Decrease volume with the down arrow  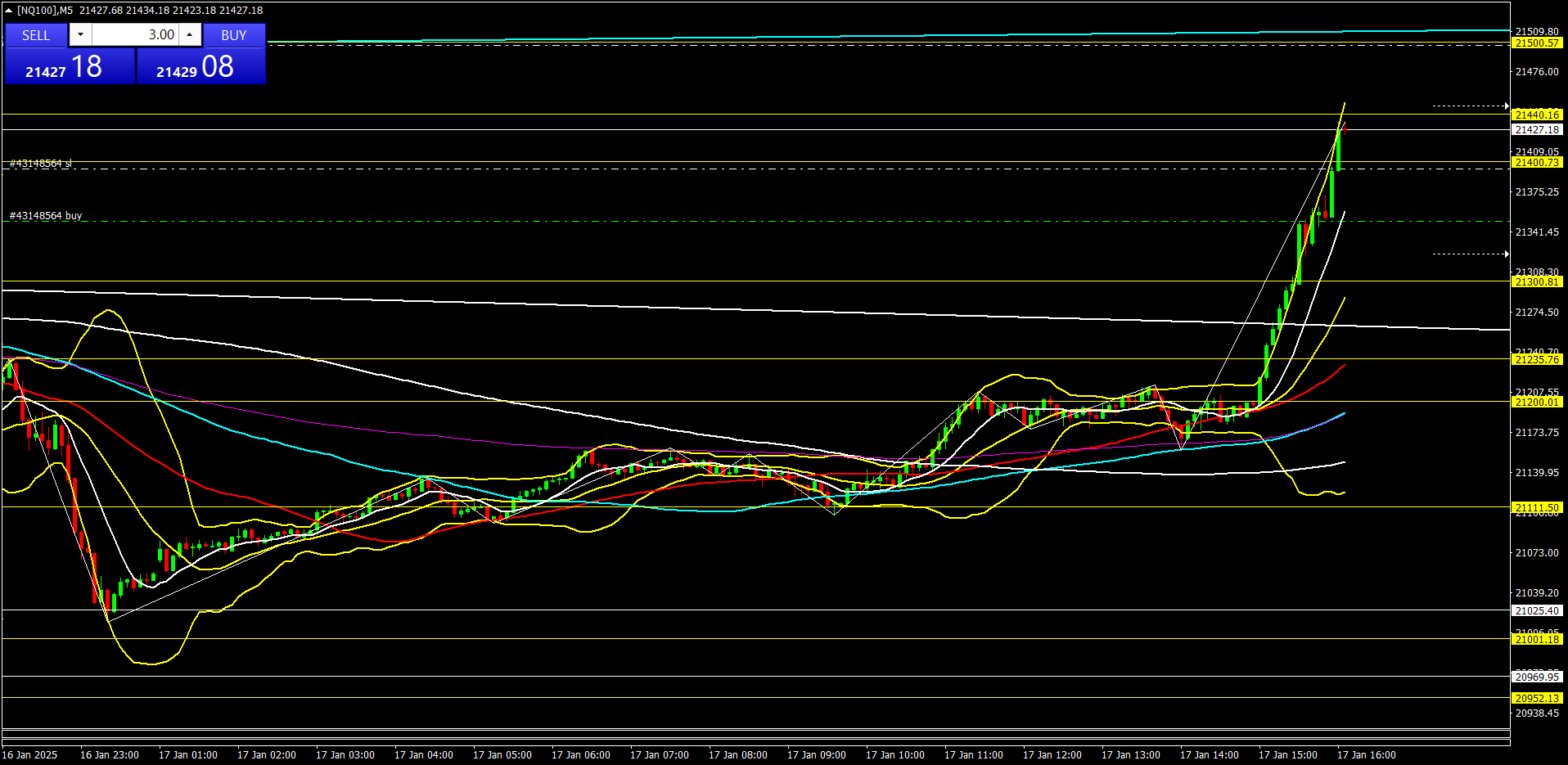(80, 34)
